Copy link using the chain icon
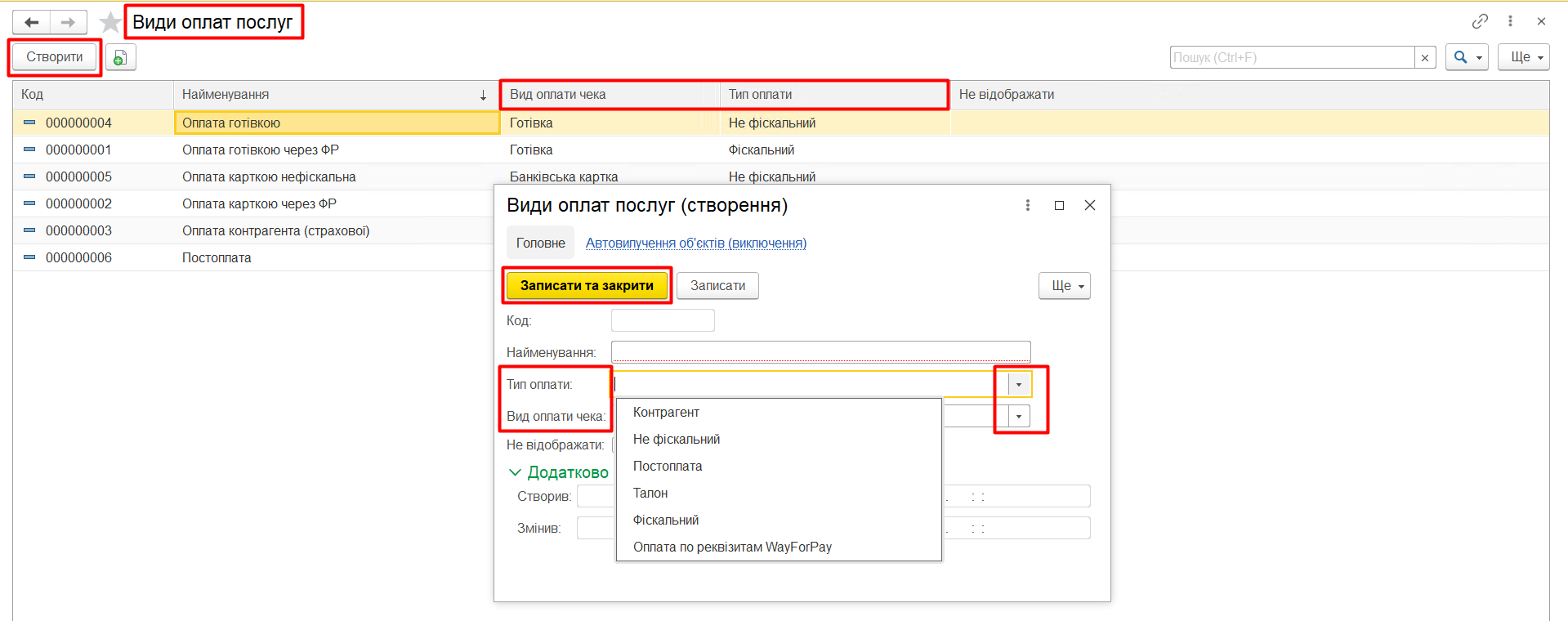The height and width of the screenshot is (621, 1568). [x=1480, y=21]
